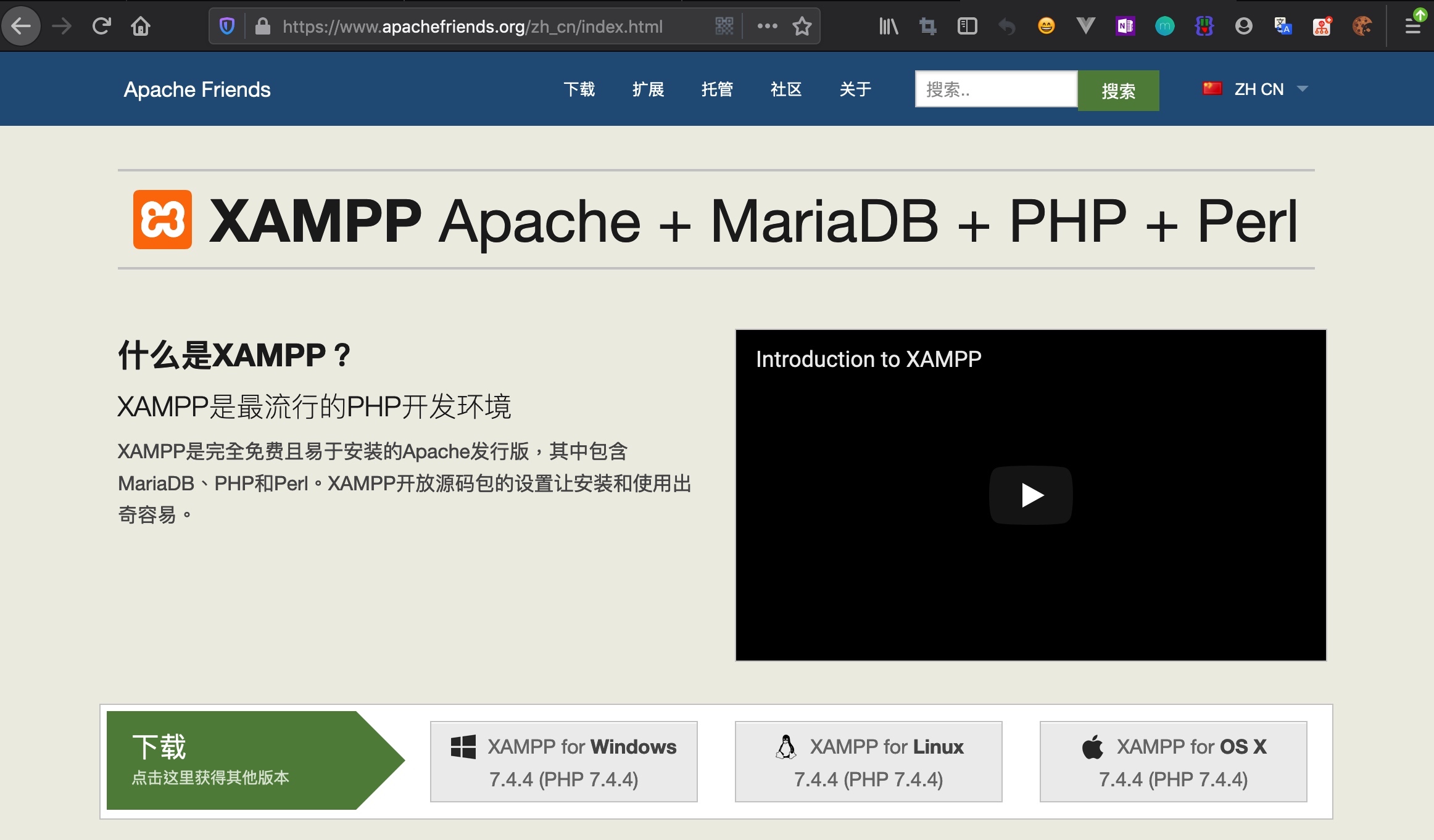Viewport: 1434px width, 840px height.
Task: Click the screenshot crop extension icon
Action: point(927,26)
